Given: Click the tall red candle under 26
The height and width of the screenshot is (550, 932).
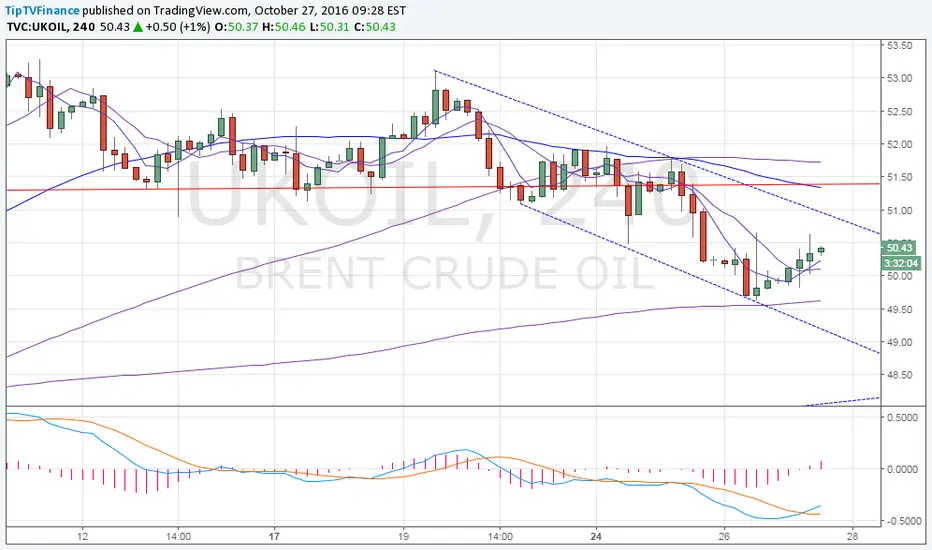Looking at the screenshot, I should [746, 277].
